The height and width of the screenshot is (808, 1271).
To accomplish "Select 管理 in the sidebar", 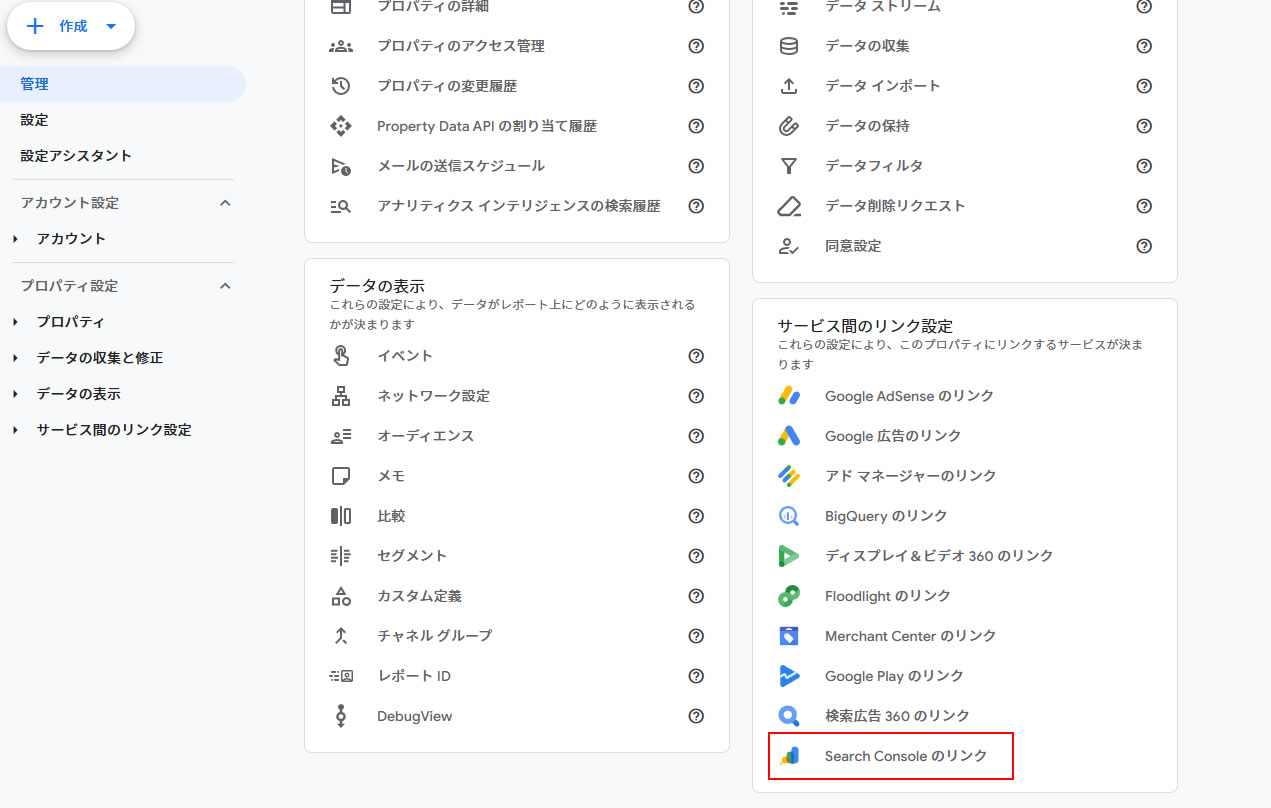I will point(34,83).
